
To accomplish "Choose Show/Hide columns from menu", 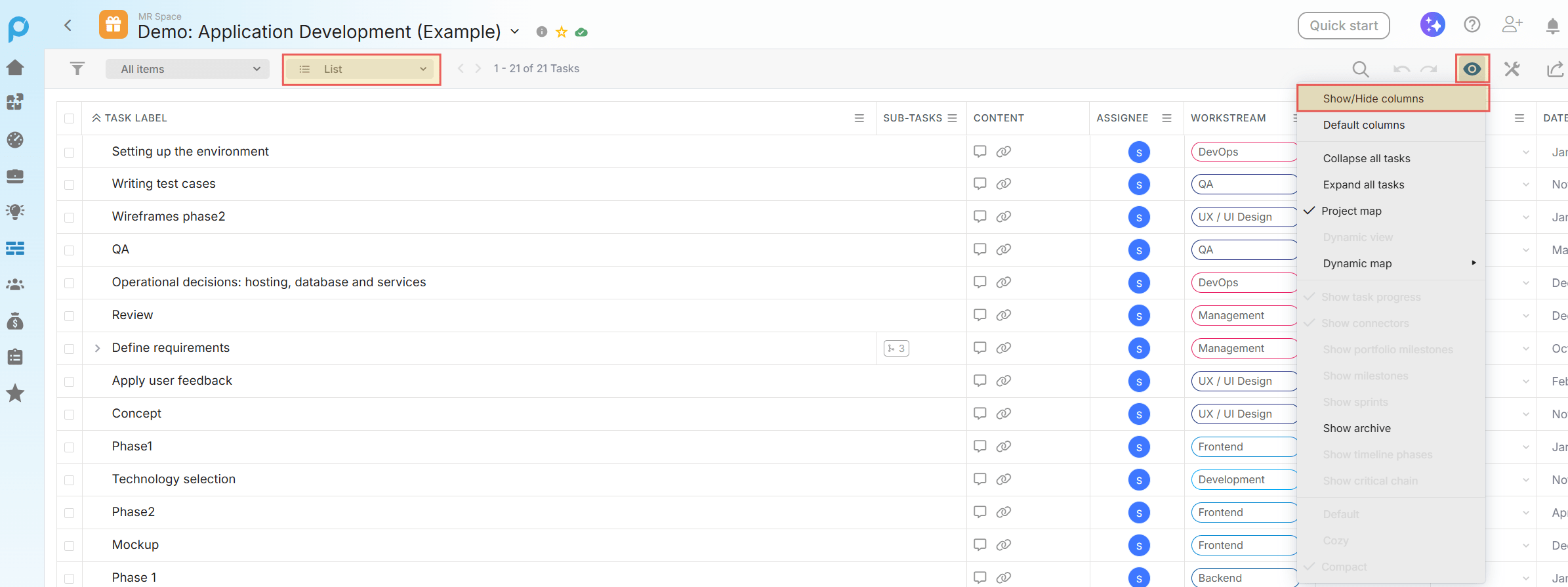I will 1373,98.
